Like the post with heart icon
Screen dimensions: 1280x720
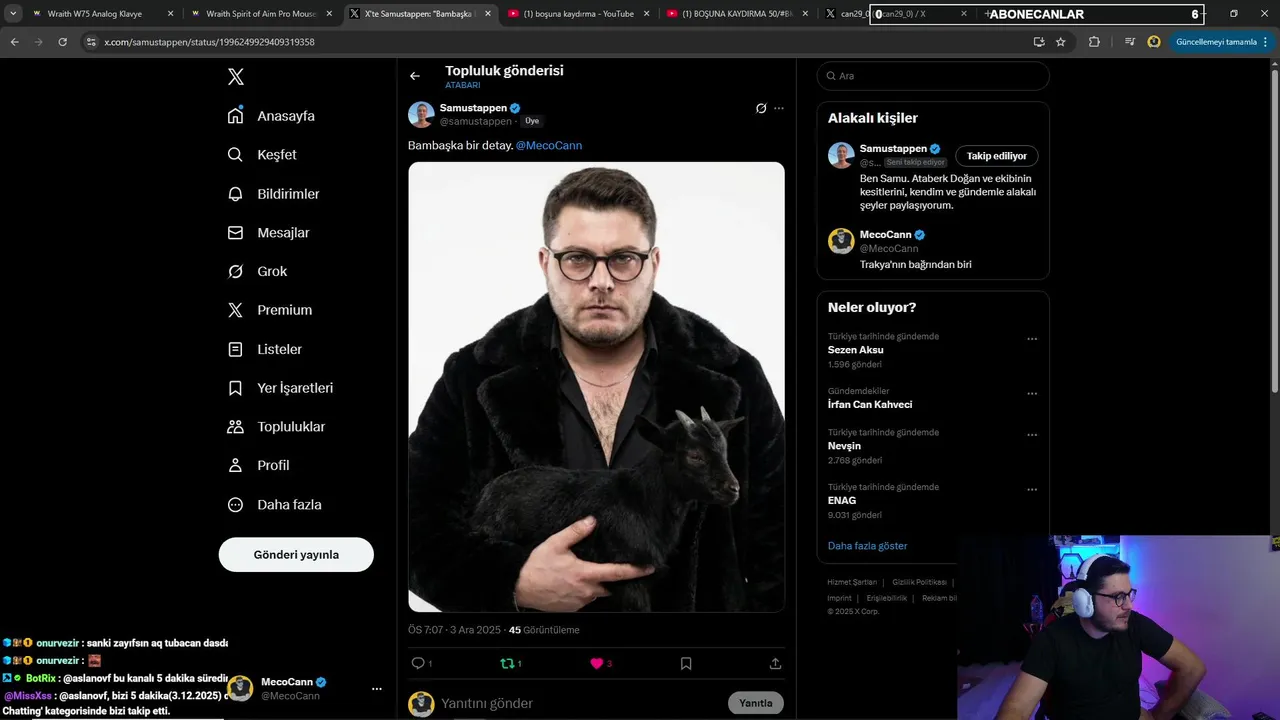point(597,663)
